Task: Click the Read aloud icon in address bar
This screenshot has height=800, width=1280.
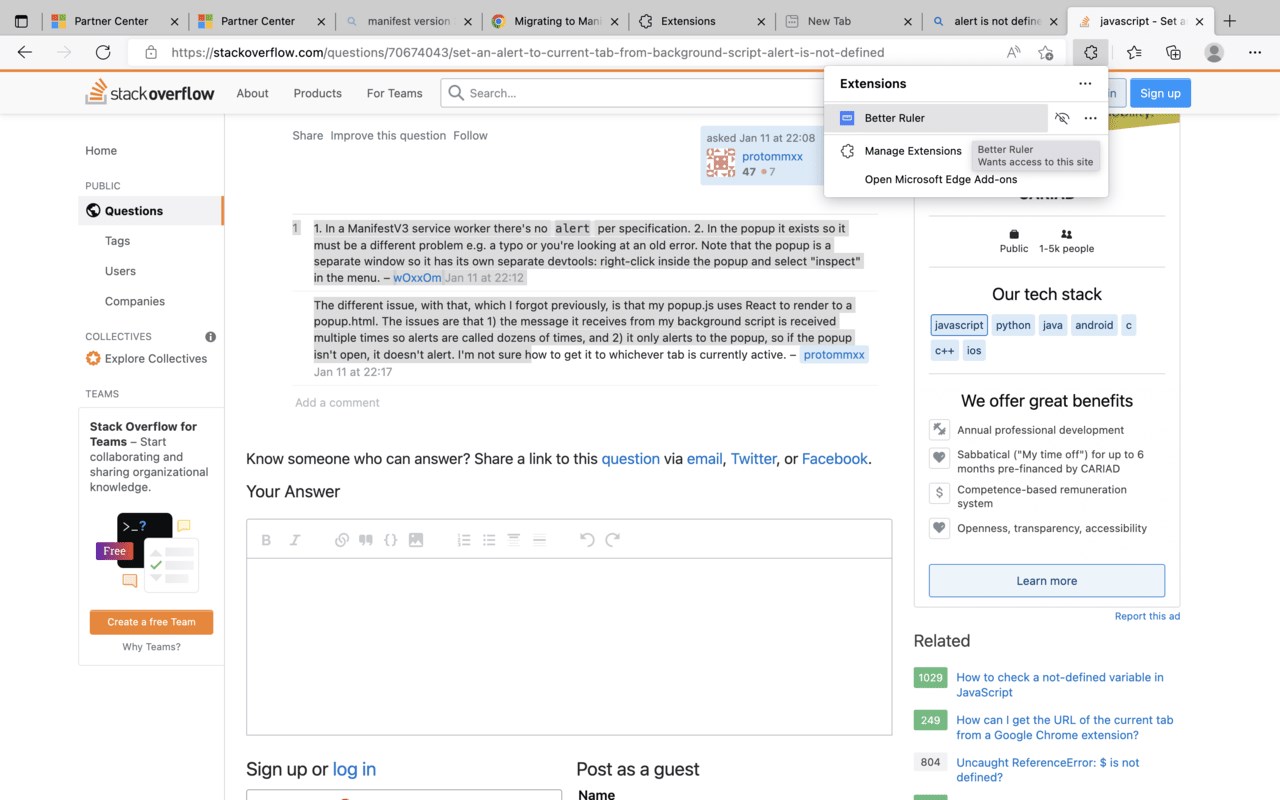Action: 1014,52
